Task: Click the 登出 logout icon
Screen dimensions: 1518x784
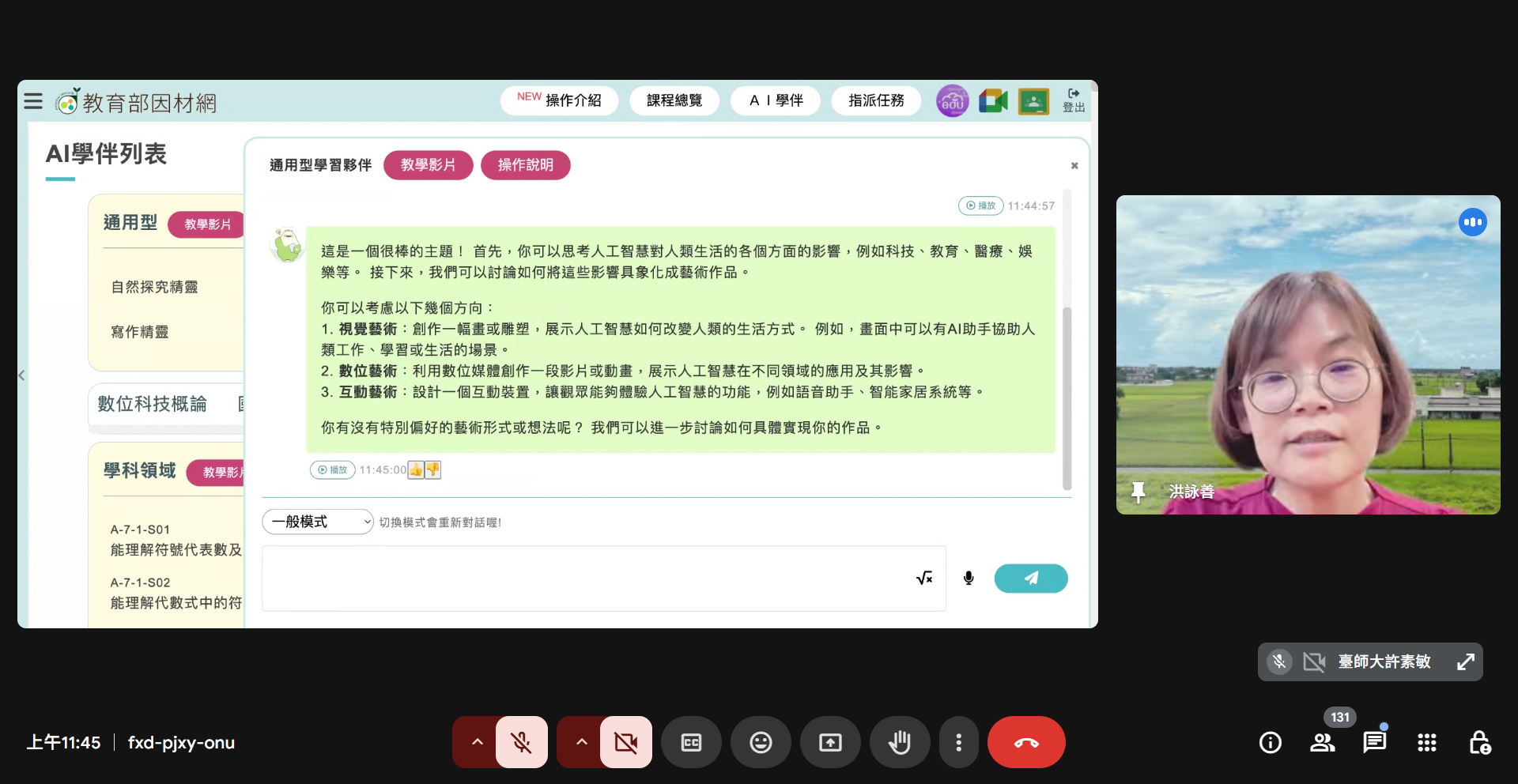Action: tap(1074, 100)
